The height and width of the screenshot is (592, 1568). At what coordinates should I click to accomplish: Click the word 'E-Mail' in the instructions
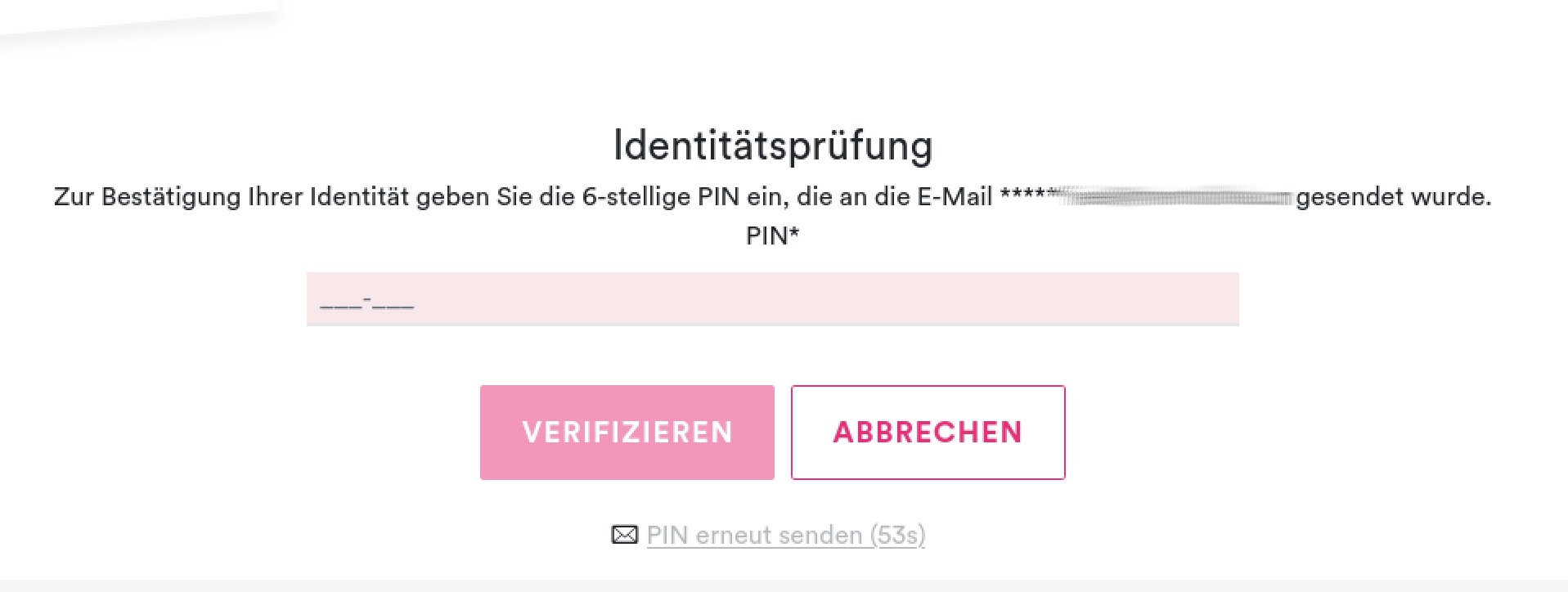coord(955,197)
